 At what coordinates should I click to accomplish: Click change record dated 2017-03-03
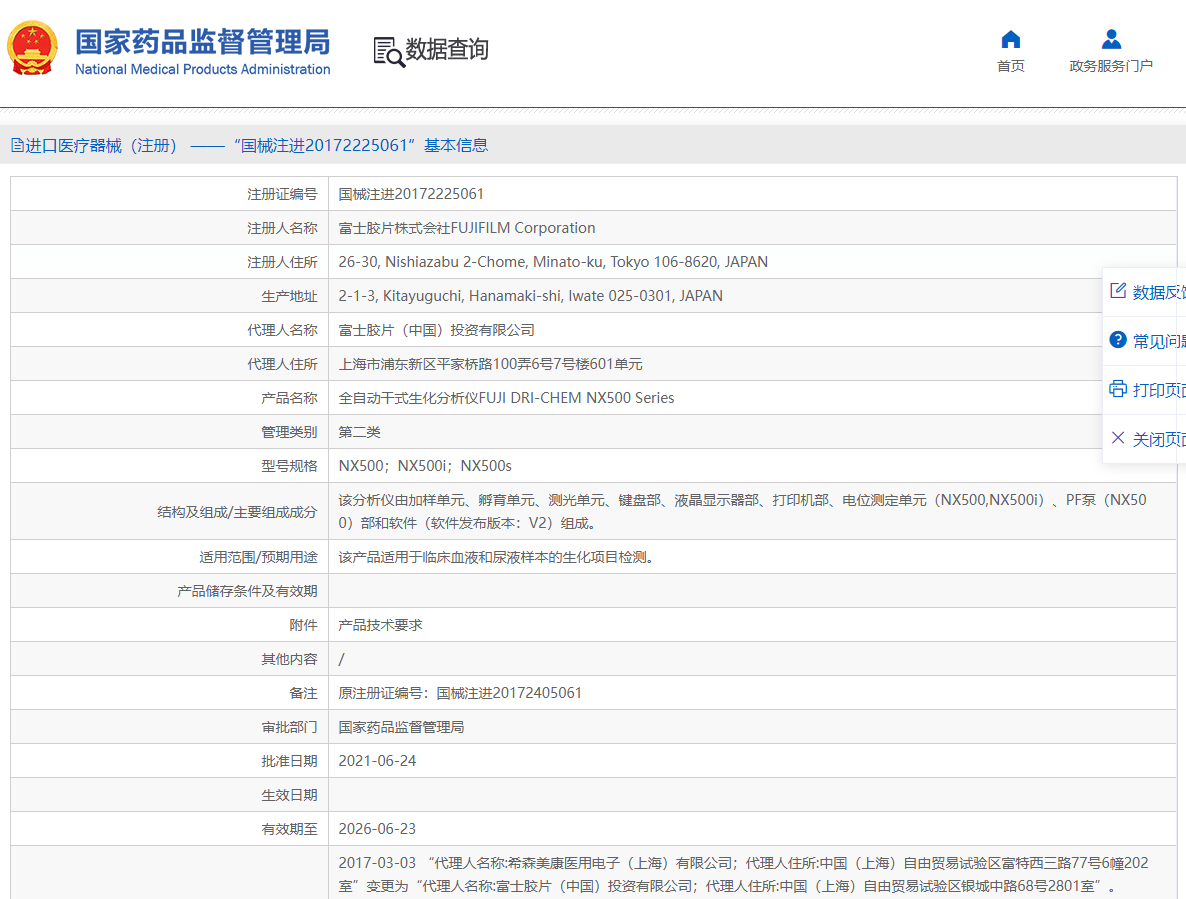click(743, 874)
